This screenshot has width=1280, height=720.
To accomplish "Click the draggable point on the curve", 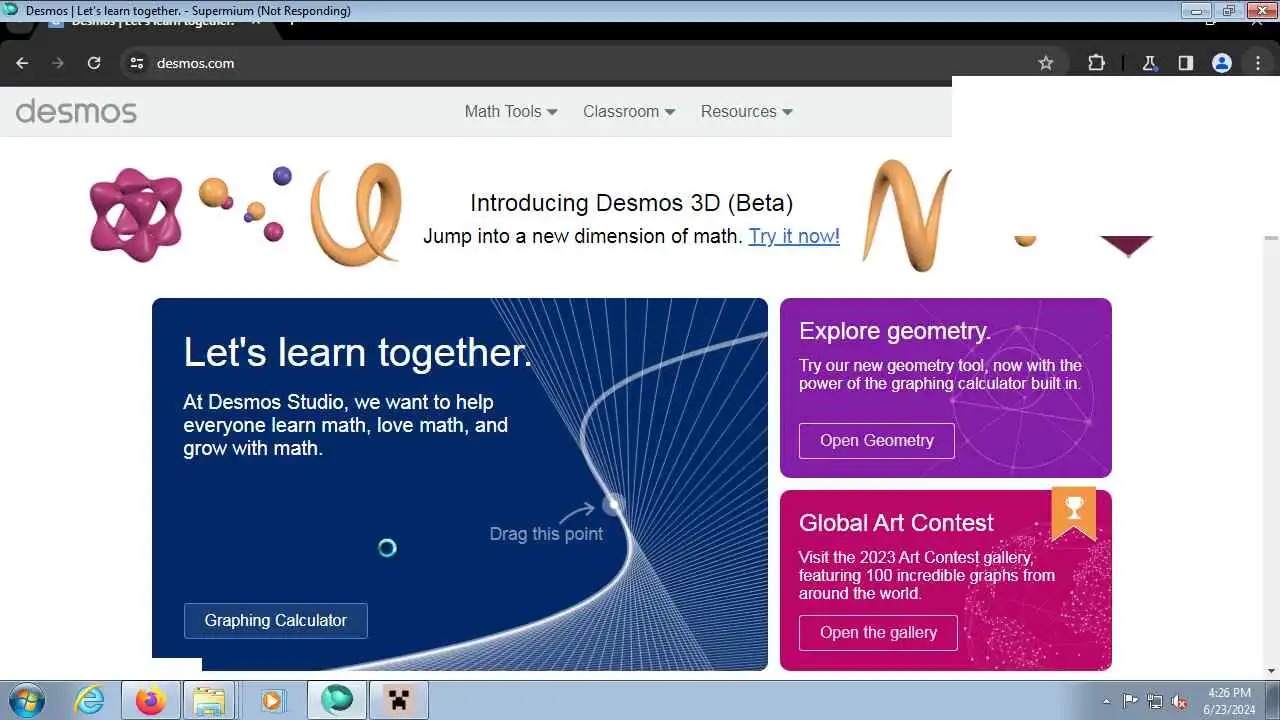I will point(614,505).
